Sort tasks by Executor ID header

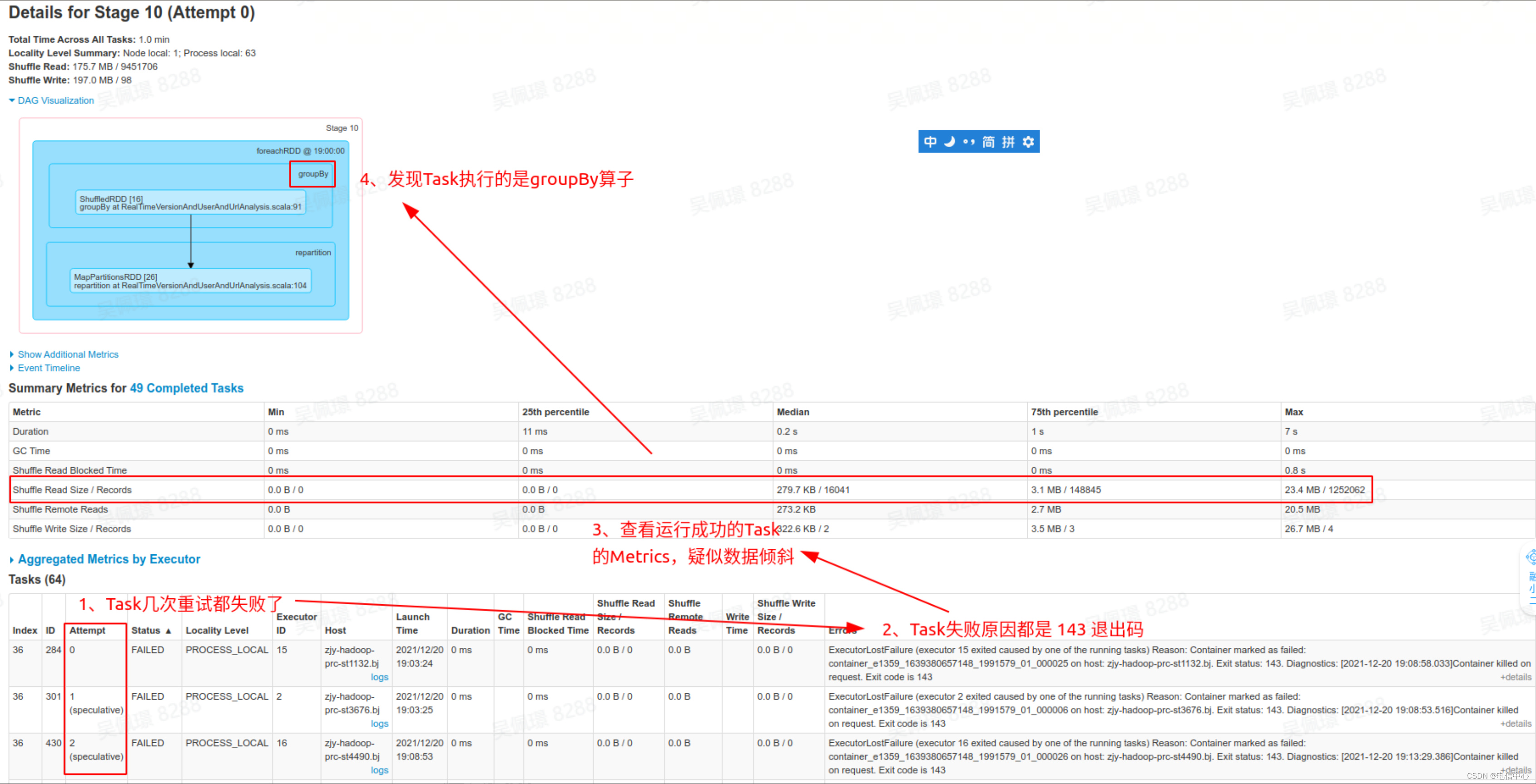tap(297, 624)
